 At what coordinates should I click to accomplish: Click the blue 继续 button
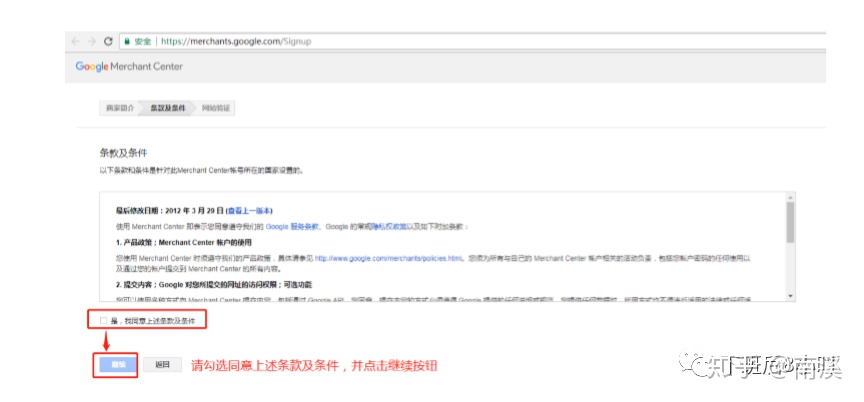pyautogui.click(x=118, y=365)
